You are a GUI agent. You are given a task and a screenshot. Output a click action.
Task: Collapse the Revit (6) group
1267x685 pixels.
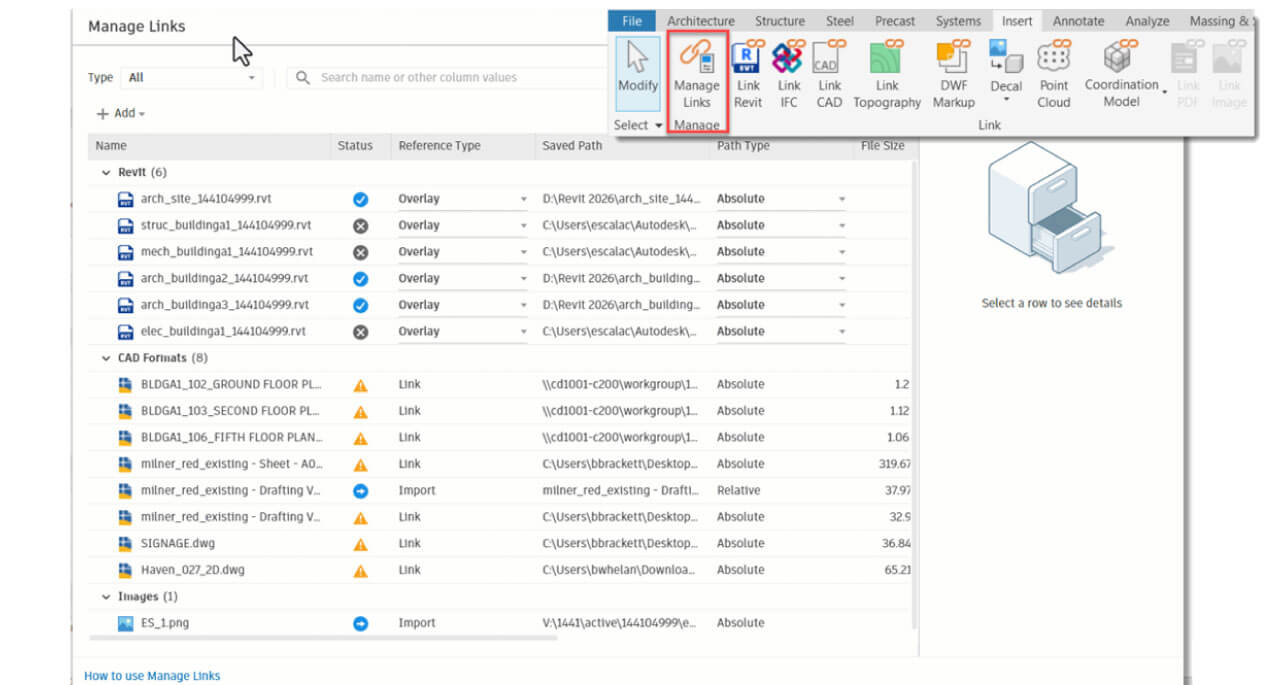[107, 173]
